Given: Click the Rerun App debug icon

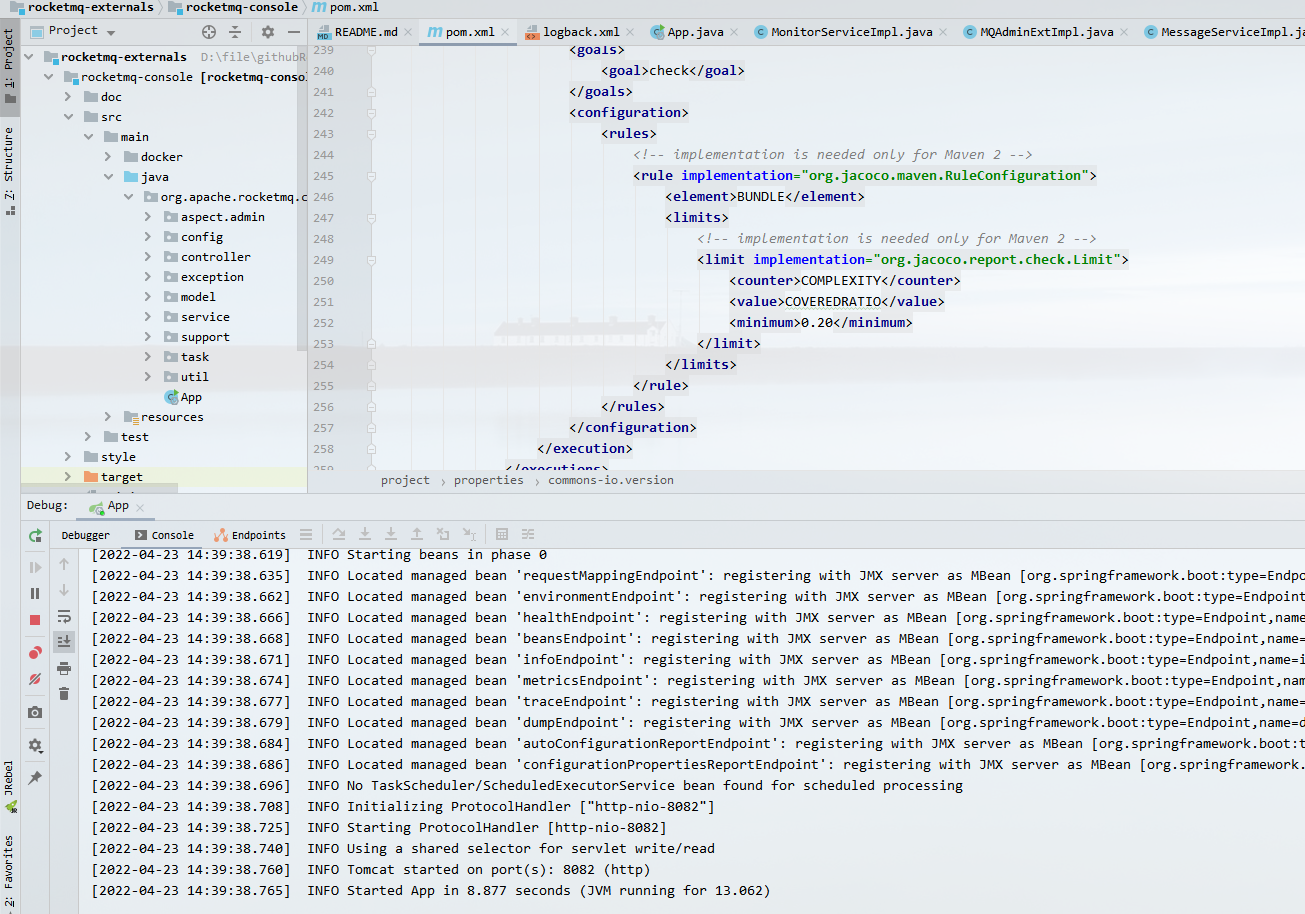Looking at the screenshot, I should click(x=35, y=536).
